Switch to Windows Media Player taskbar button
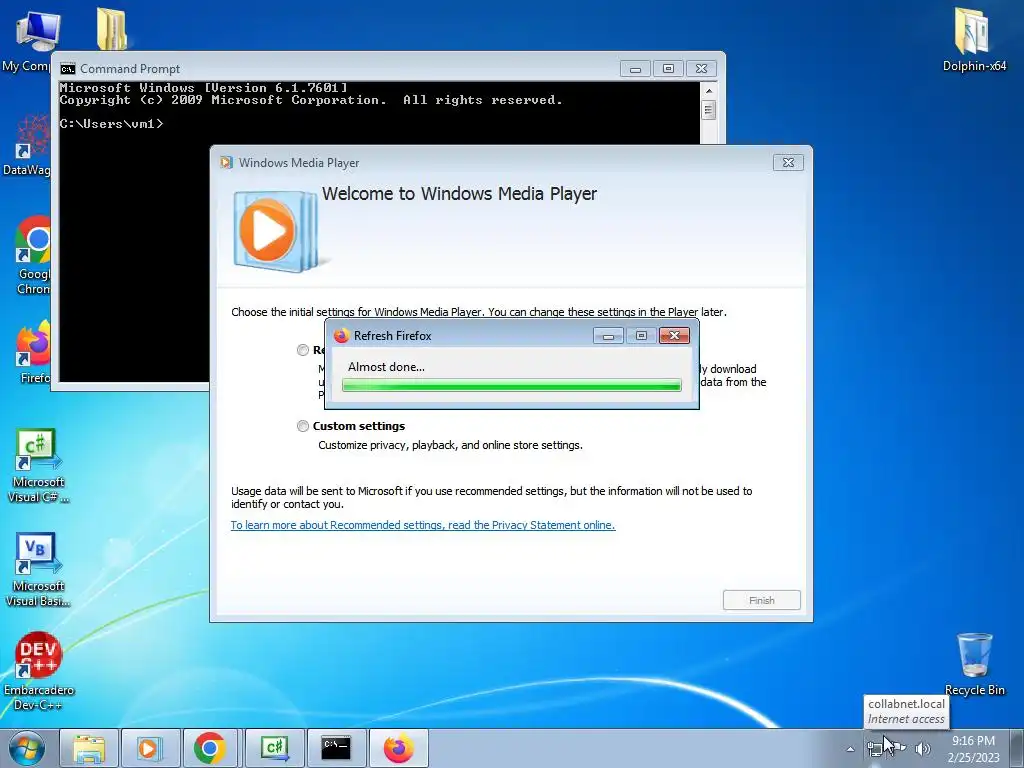Viewport: 1024px width, 768px height. pyautogui.click(x=150, y=748)
